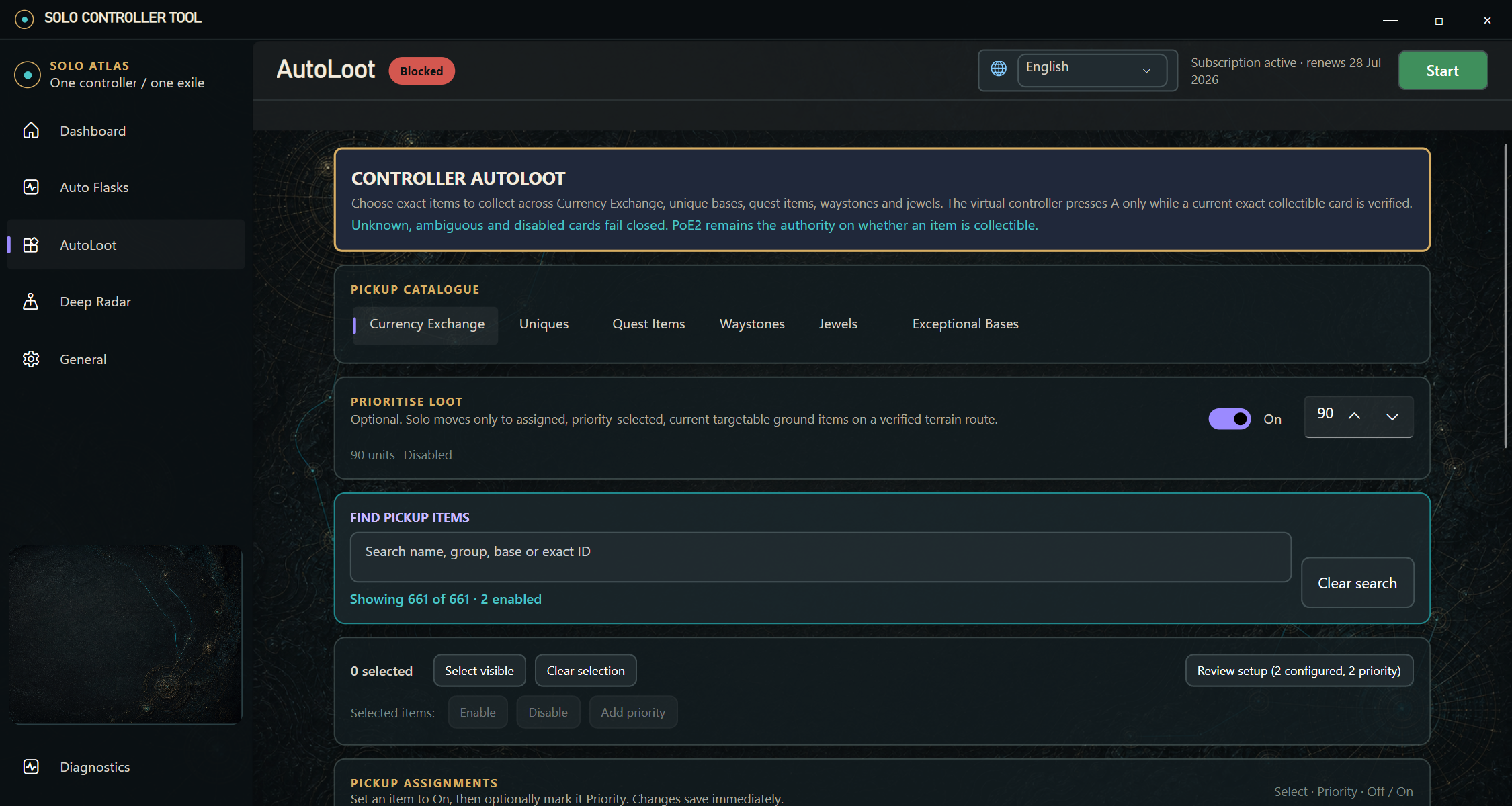
Task: Switch to the Exceptional Bases tab
Action: [965, 324]
